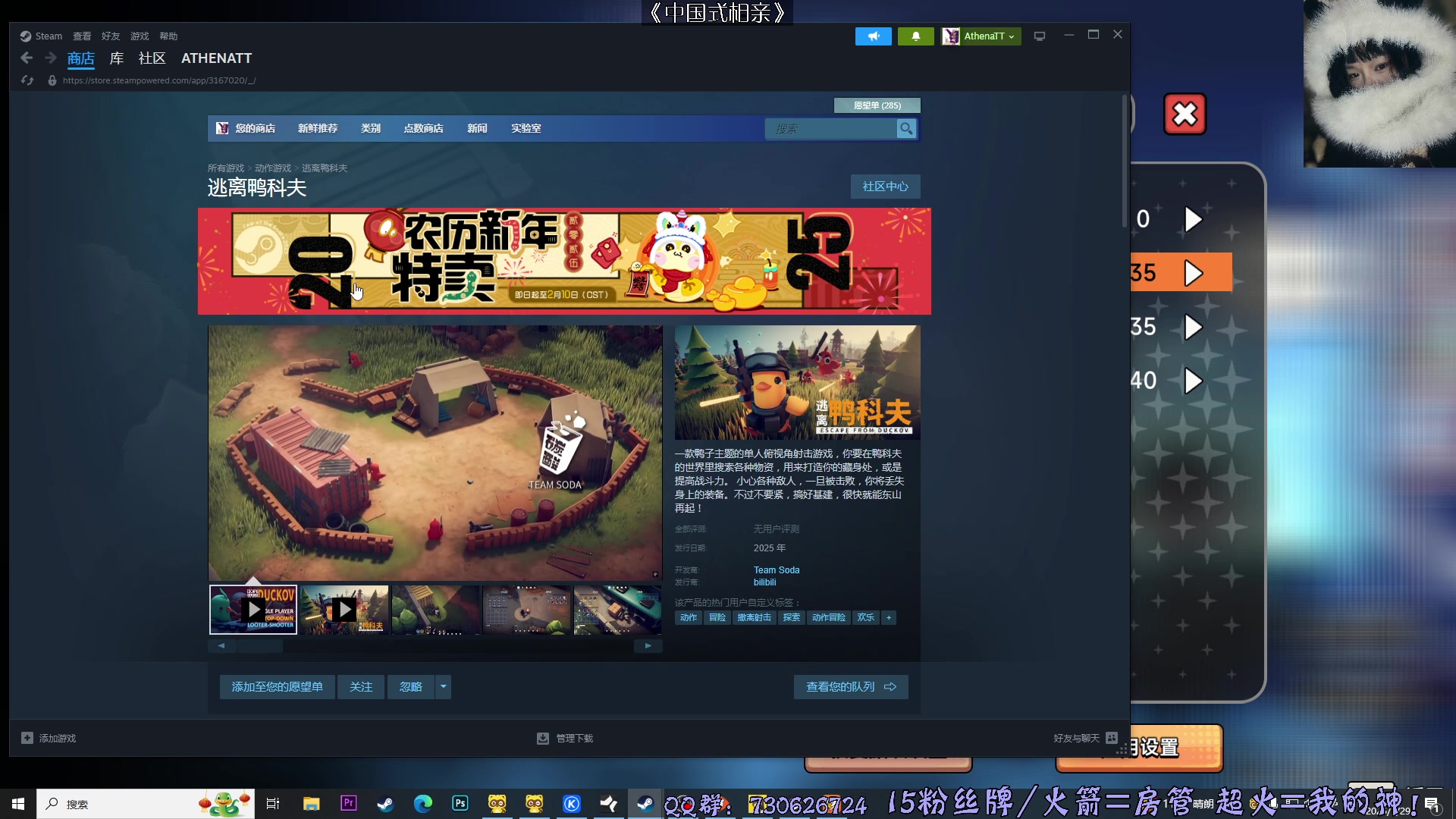Open 动作游戏 breadcrumb link
Image resolution: width=1456 pixels, height=819 pixels.
click(273, 168)
